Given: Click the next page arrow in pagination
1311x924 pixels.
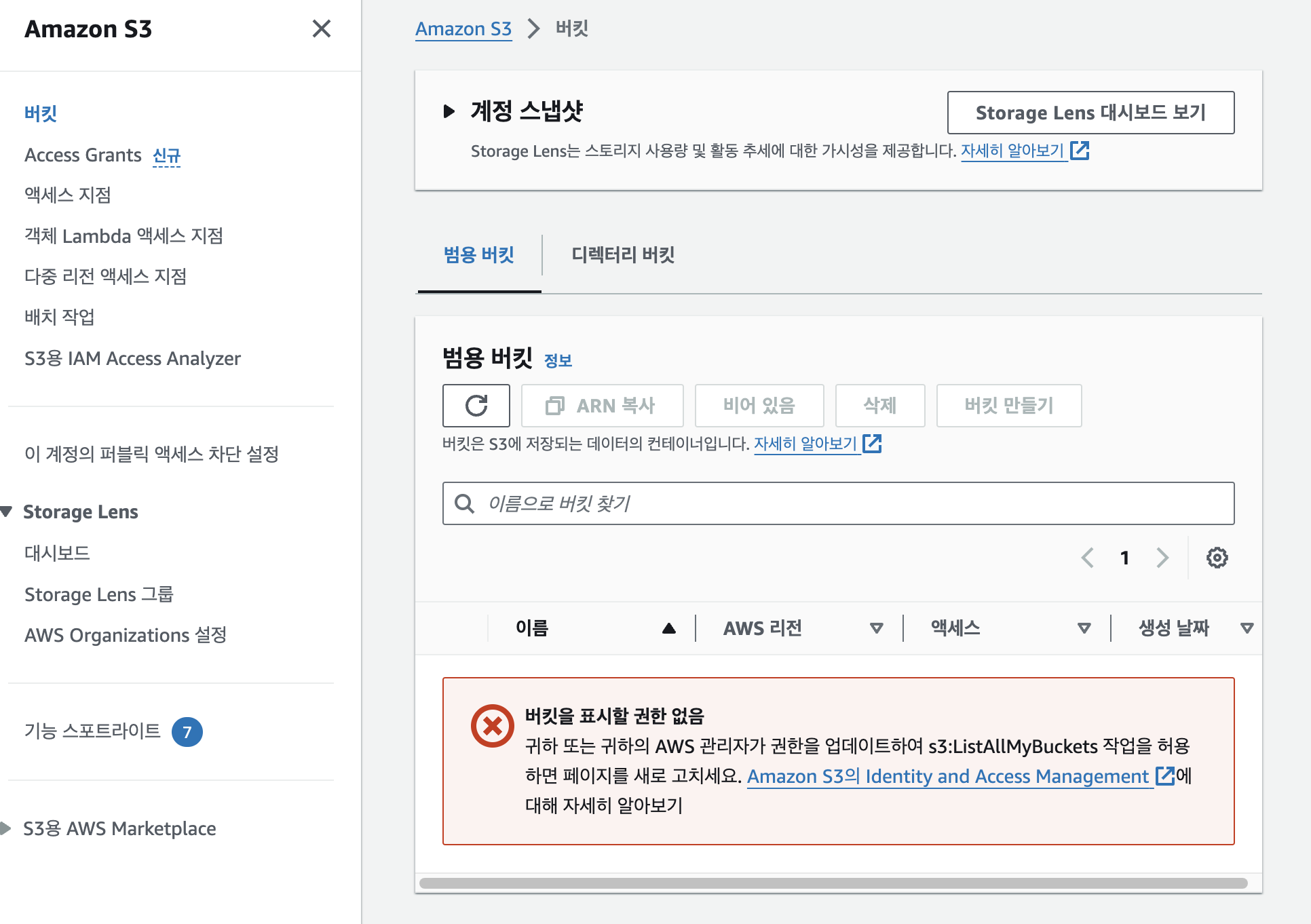Looking at the screenshot, I should tap(1162, 558).
